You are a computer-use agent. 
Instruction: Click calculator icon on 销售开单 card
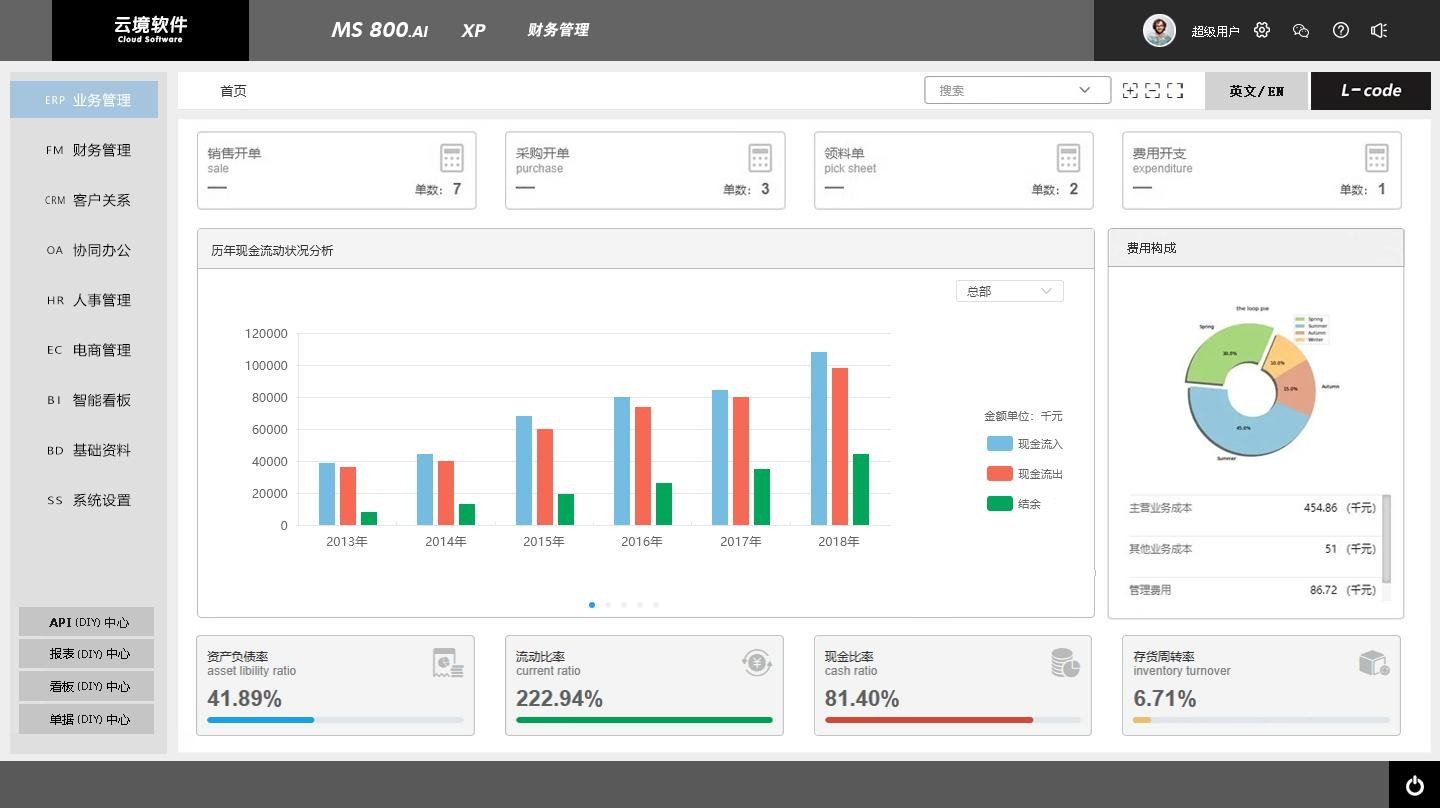452,158
